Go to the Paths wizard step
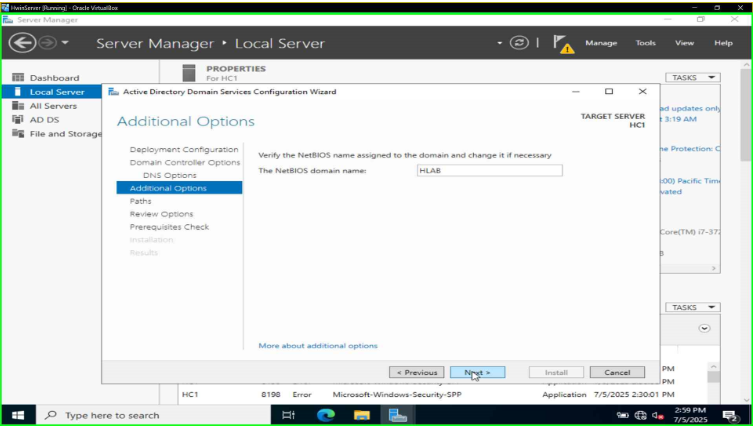This screenshot has height=427, width=753. click(x=140, y=201)
